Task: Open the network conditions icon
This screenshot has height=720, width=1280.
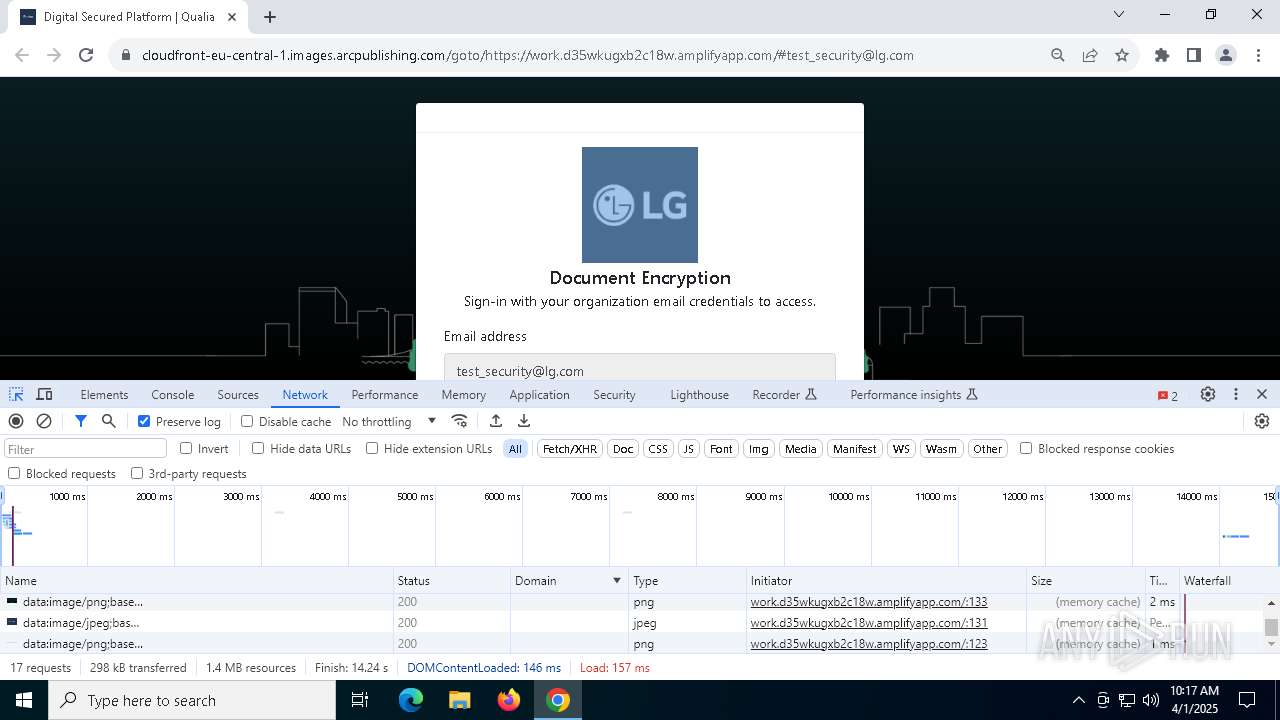Action: [x=460, y=422]
